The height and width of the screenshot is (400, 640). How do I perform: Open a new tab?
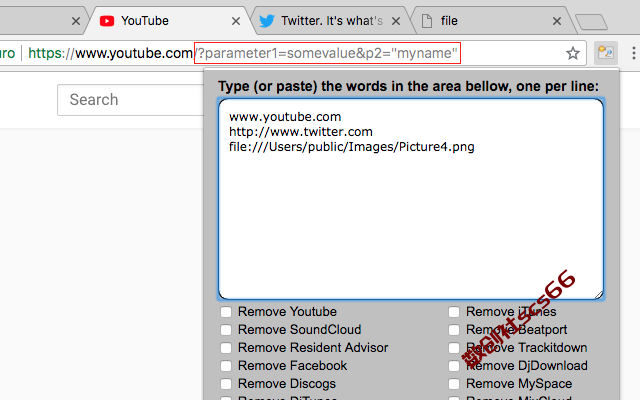coord(591,22)
